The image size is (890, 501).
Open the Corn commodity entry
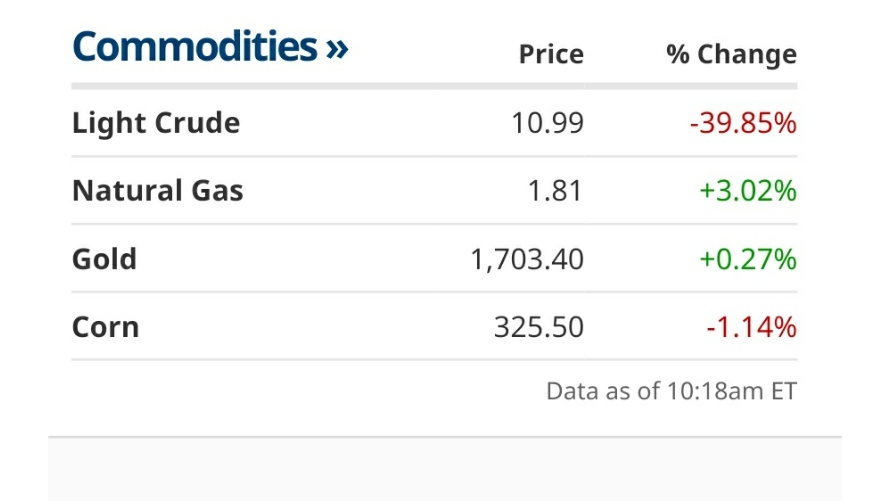[106, 327]
